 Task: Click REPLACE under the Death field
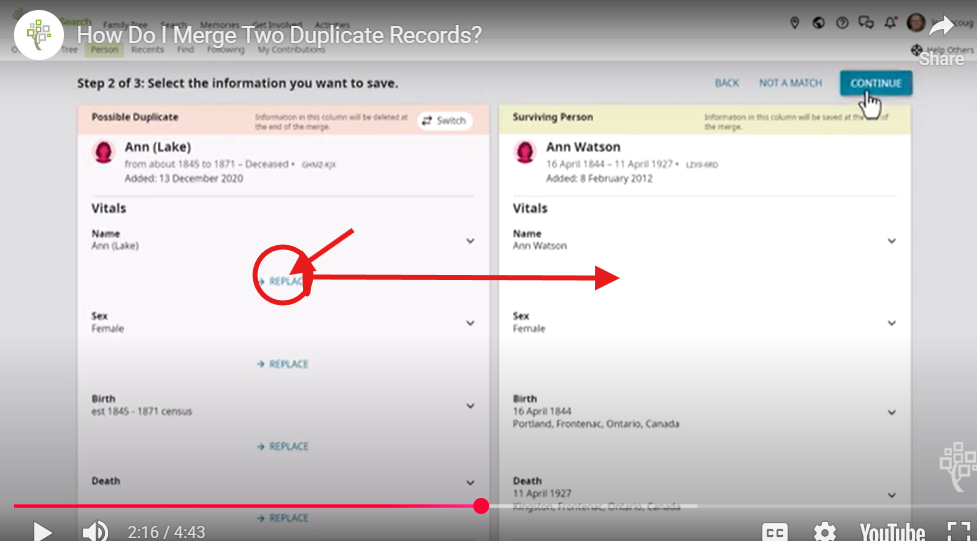click(x=283, y=518)
